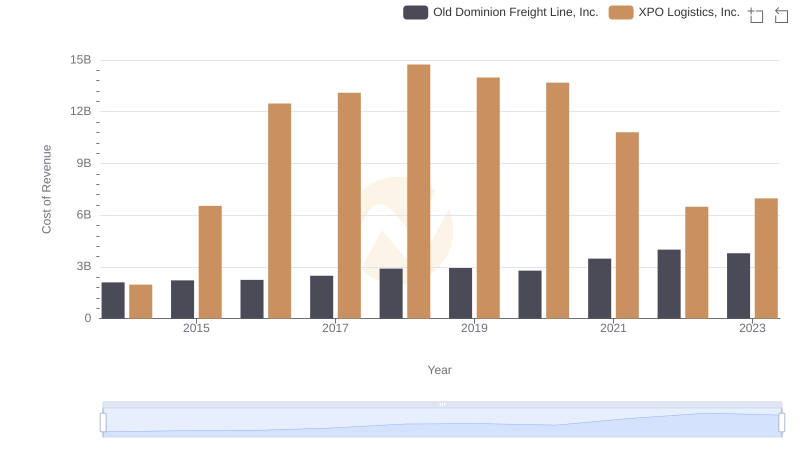Click the XPO Logistics bar for 2023

point(766,259)
